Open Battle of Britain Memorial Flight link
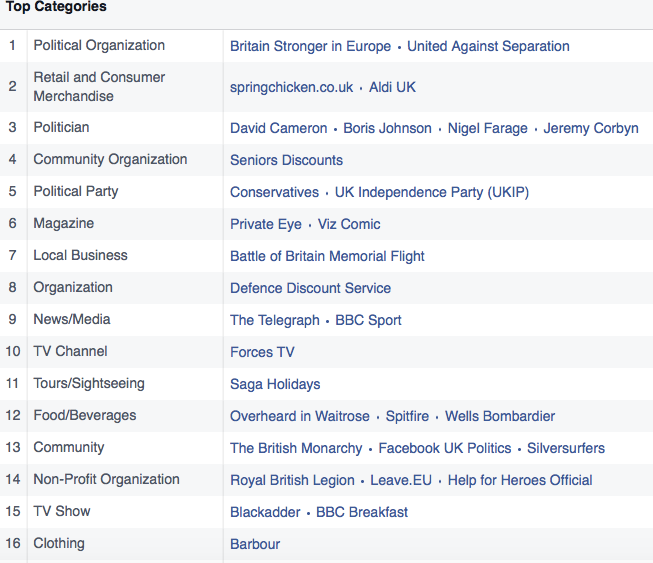The image size is (653, 563). point(327,257)
